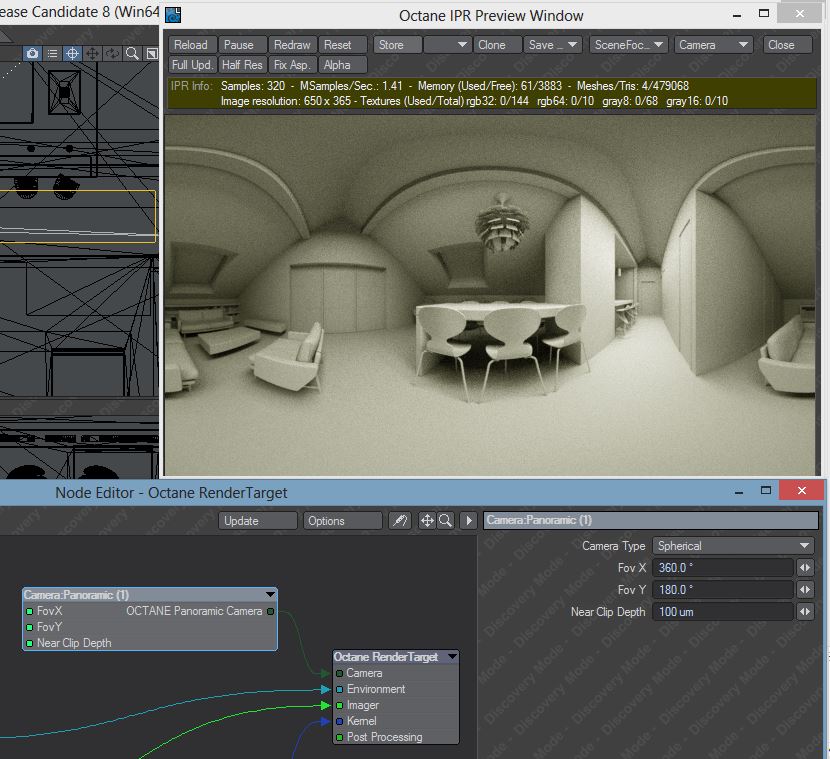
Task: Open the Options menu in Node Editor
Action: click(x=343, y=521)
